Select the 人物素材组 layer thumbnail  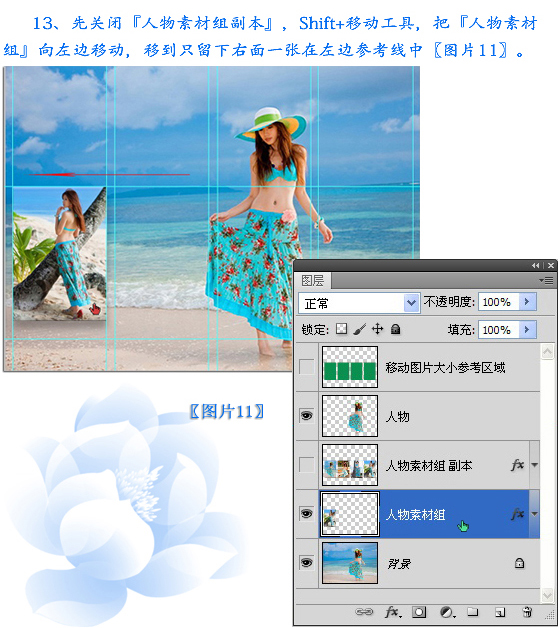[x=350, y=514]
